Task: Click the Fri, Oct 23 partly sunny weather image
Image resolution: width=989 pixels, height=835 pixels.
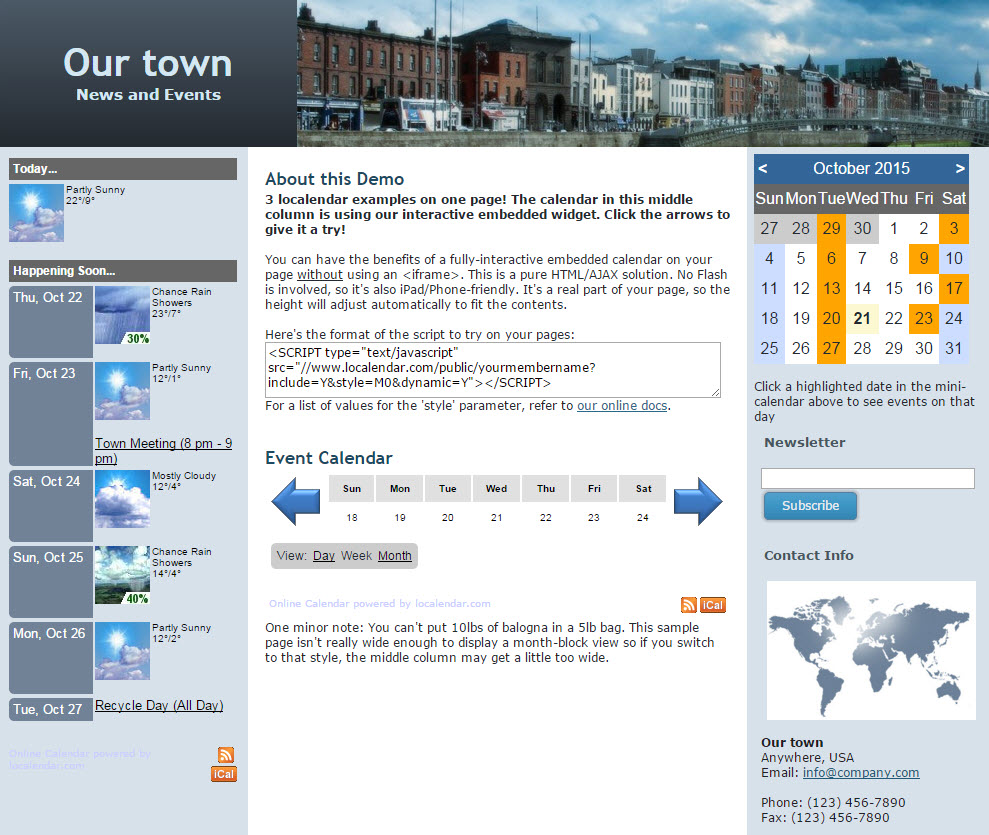Action: (122, 391)
